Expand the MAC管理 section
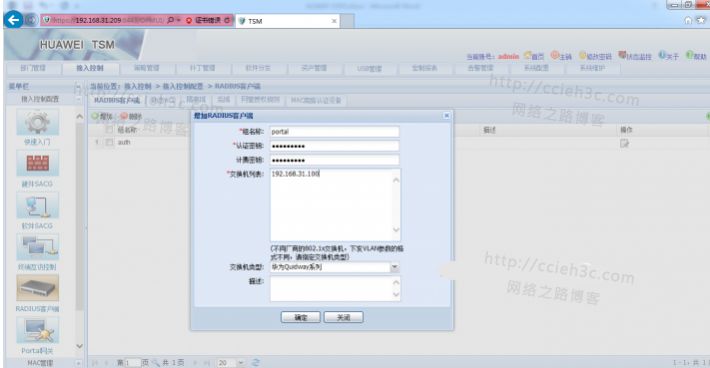 click(78, 363)
